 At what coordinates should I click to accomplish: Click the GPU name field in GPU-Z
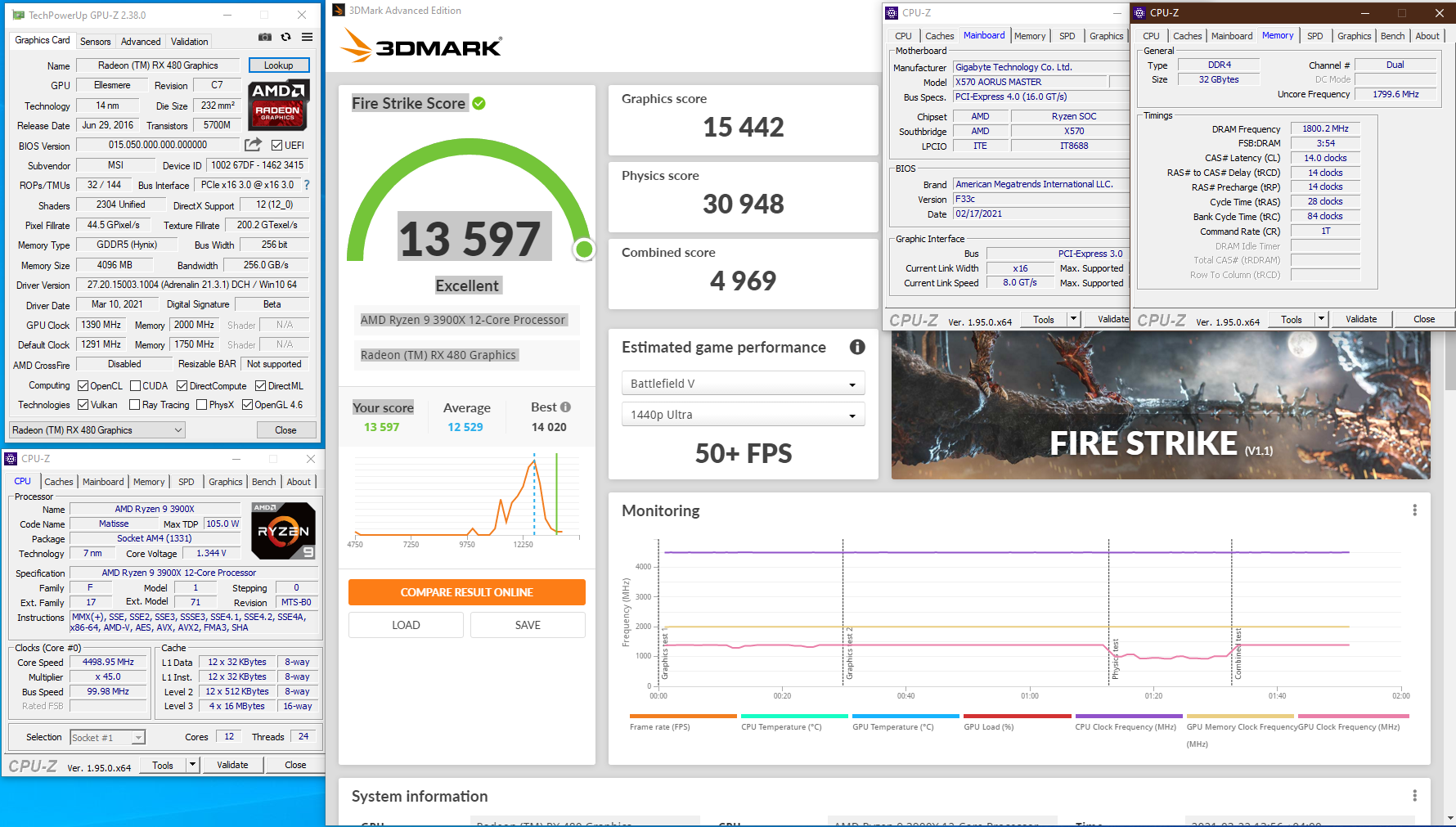pos(158,65)
